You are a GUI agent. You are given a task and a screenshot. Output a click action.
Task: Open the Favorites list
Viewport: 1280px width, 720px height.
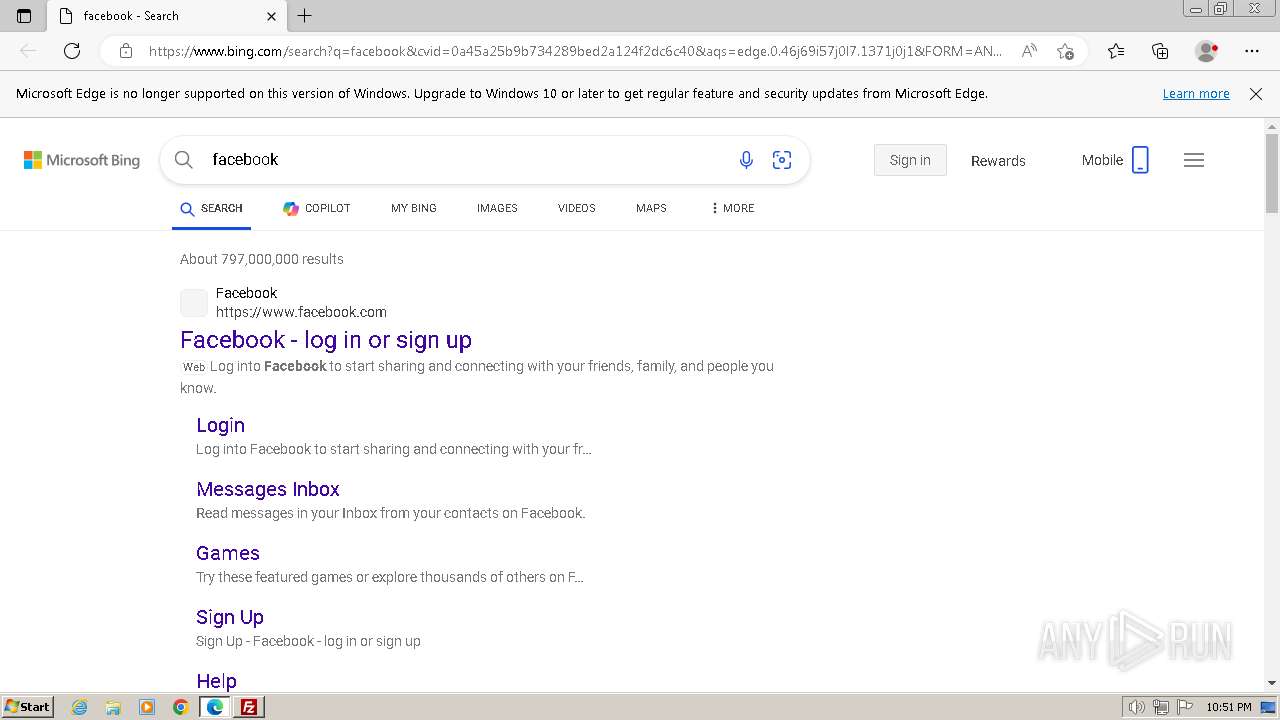pyautogui.click(x=1116, y=51)
